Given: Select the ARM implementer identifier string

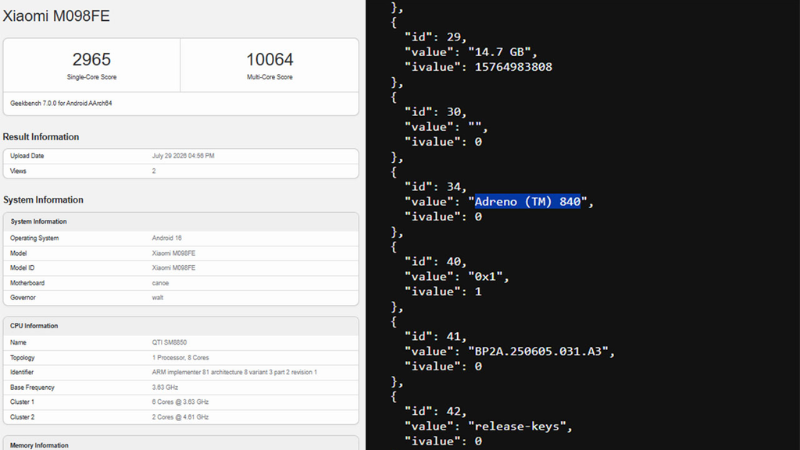Looking at the screenshot, I should (234, 372).
